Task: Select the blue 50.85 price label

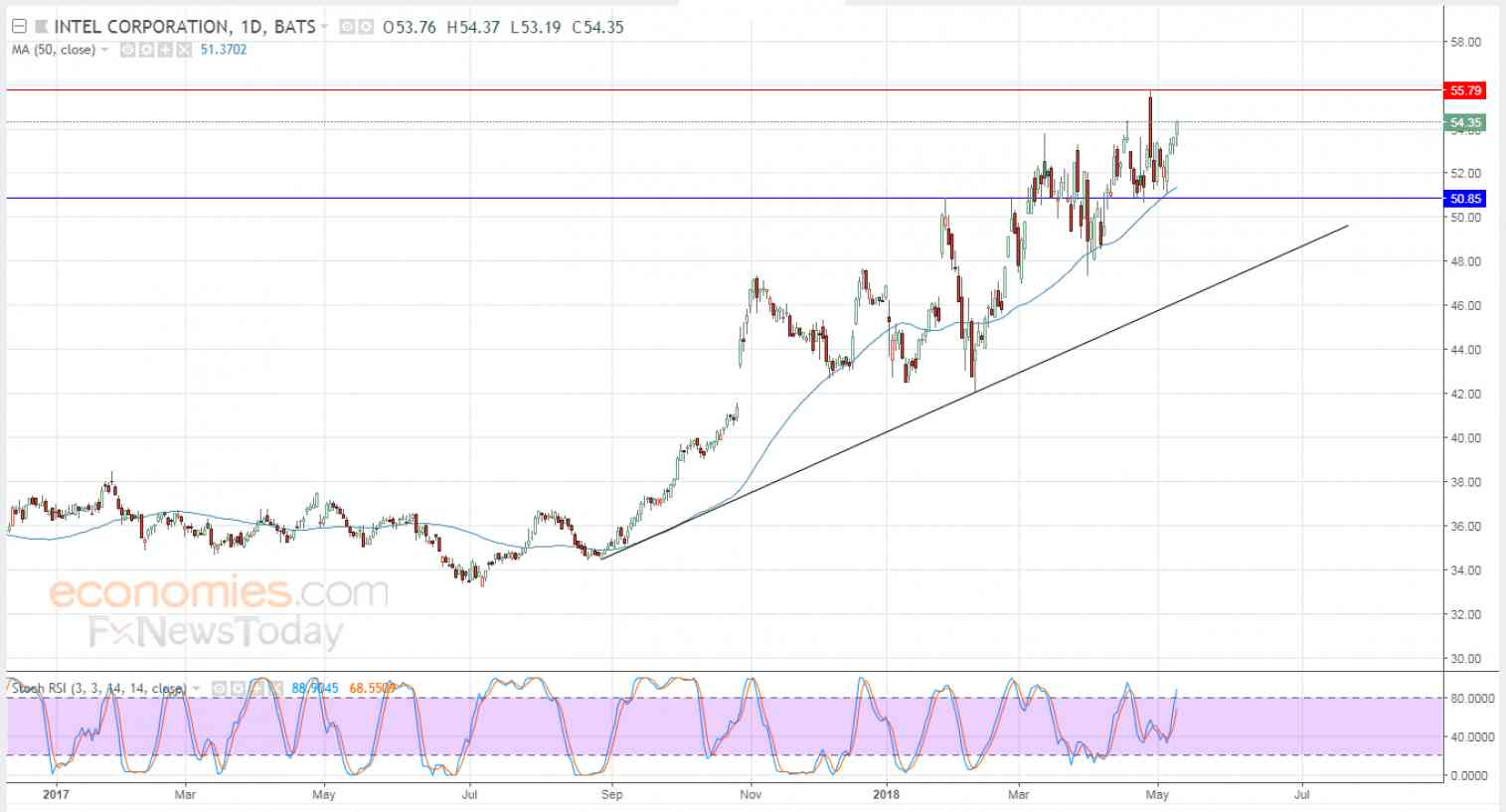Action: click(1466, 199)
